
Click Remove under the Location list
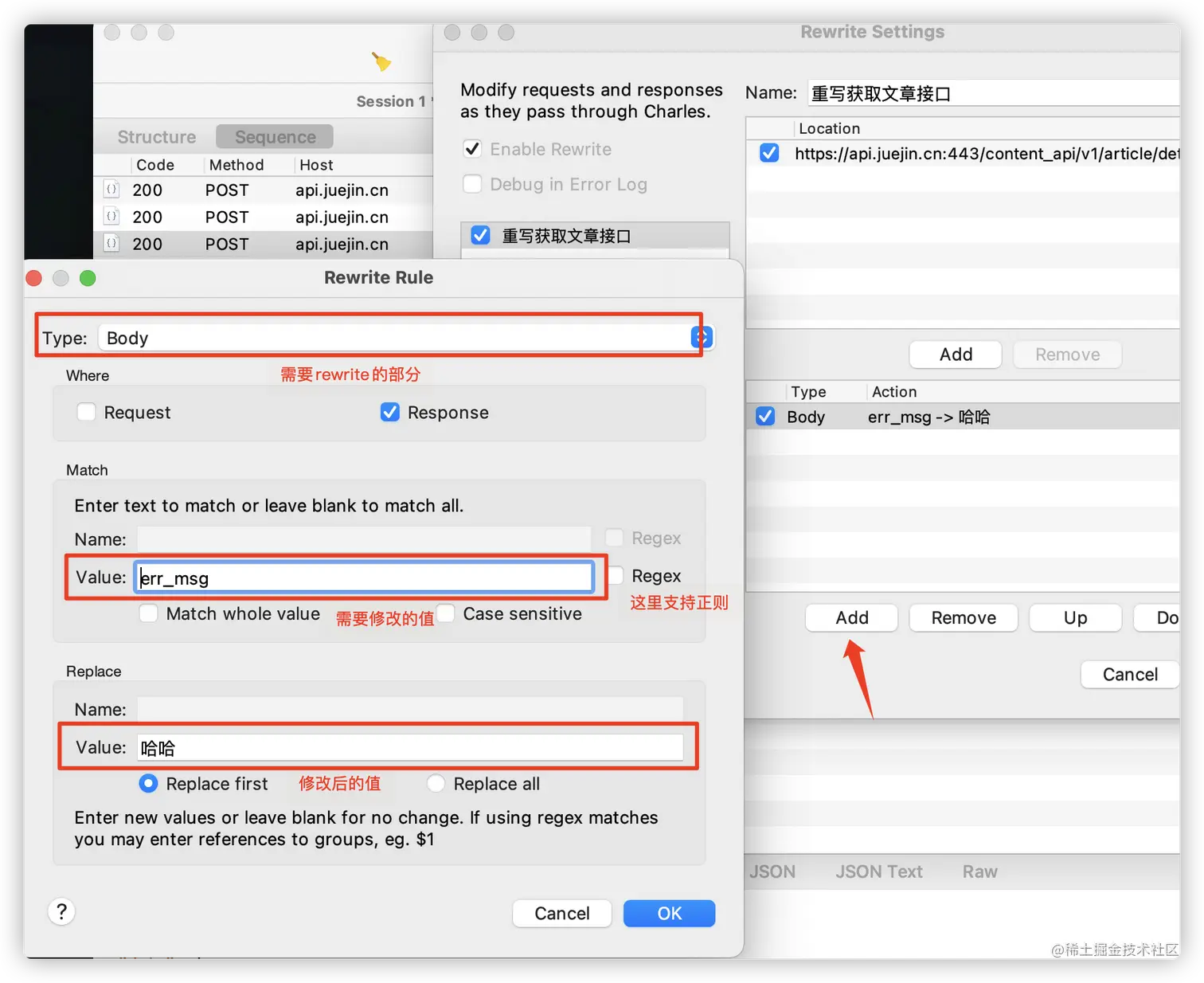pos(1067,354)
